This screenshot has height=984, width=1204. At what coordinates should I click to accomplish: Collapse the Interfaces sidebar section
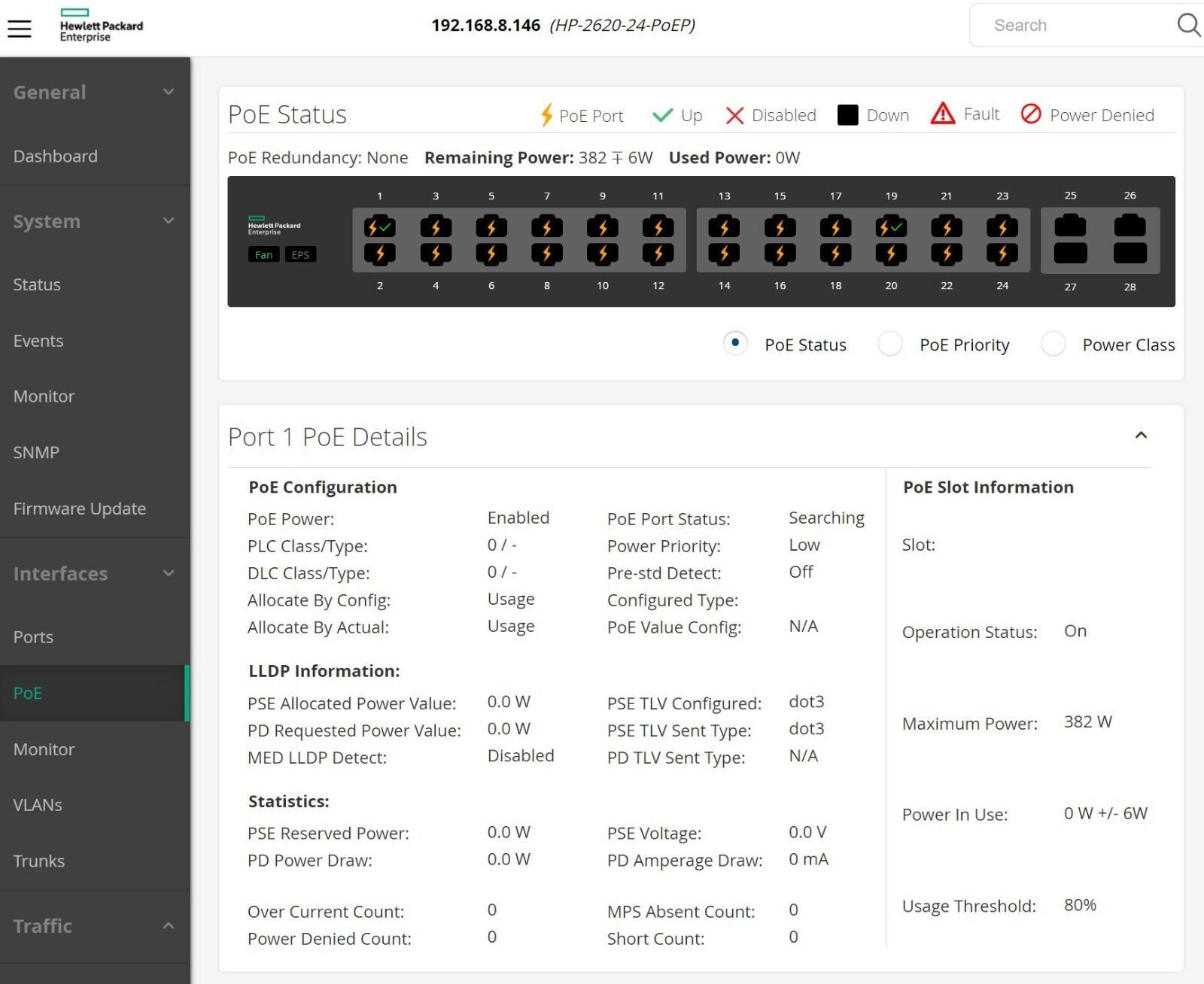coord(169,573)
